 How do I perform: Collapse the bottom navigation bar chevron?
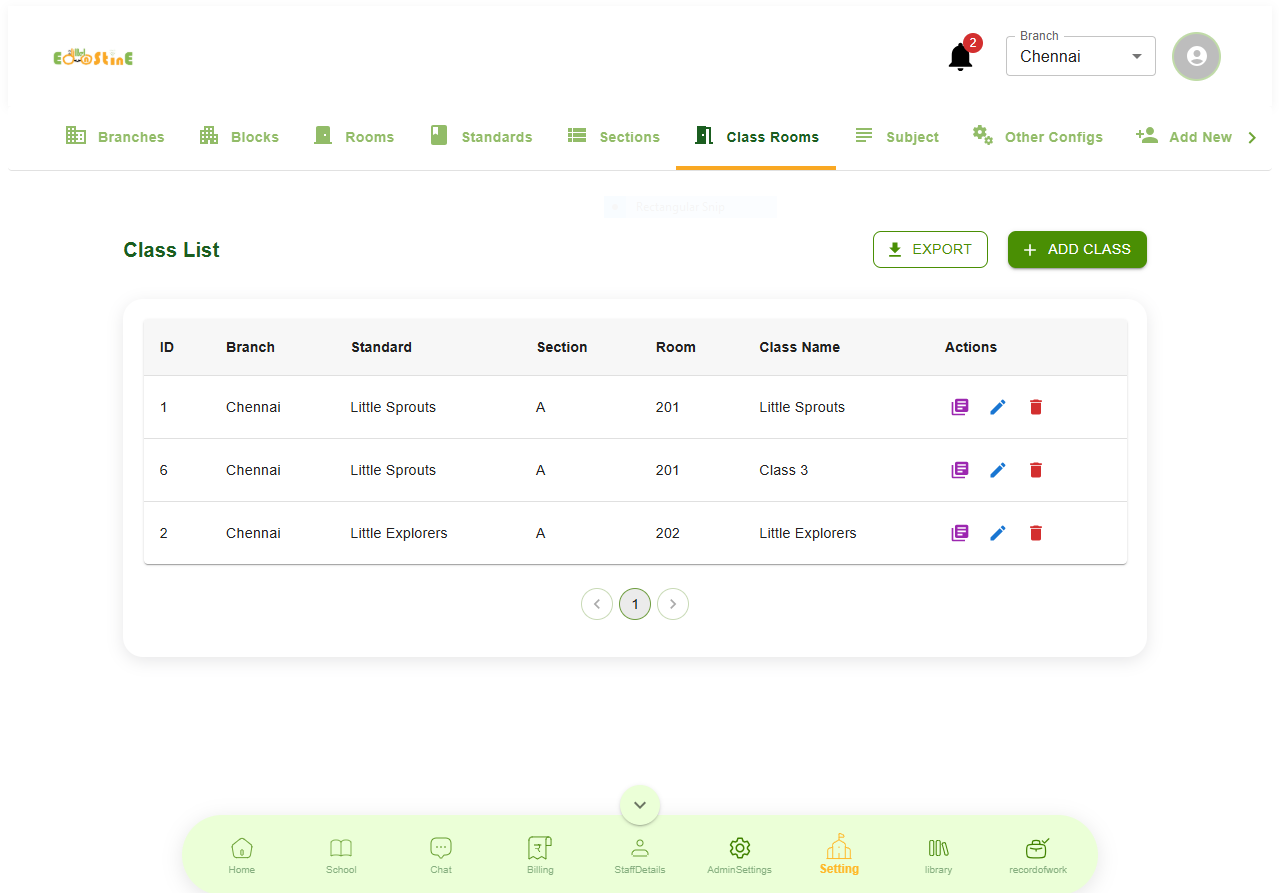pyautogui.click(x=640, y=805)
